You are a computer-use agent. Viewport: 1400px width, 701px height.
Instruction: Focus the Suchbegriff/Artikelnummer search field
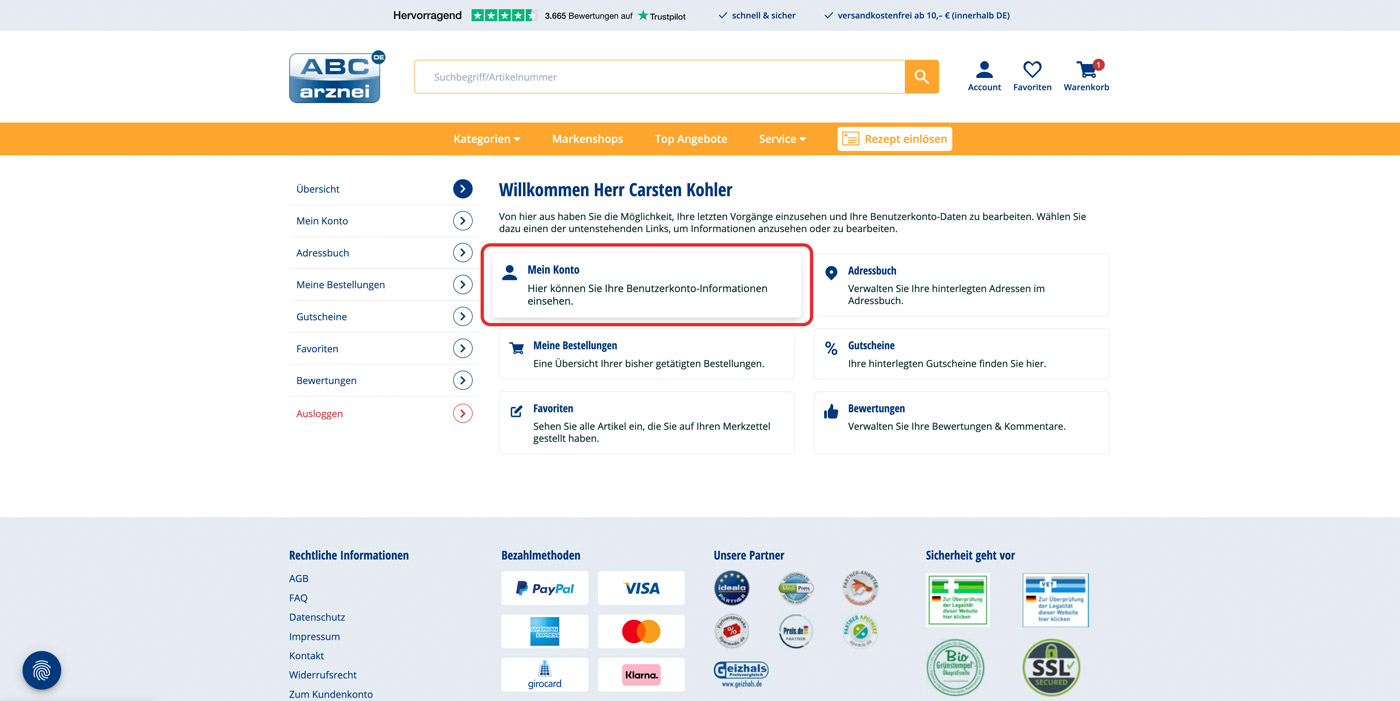pos(659,77)
